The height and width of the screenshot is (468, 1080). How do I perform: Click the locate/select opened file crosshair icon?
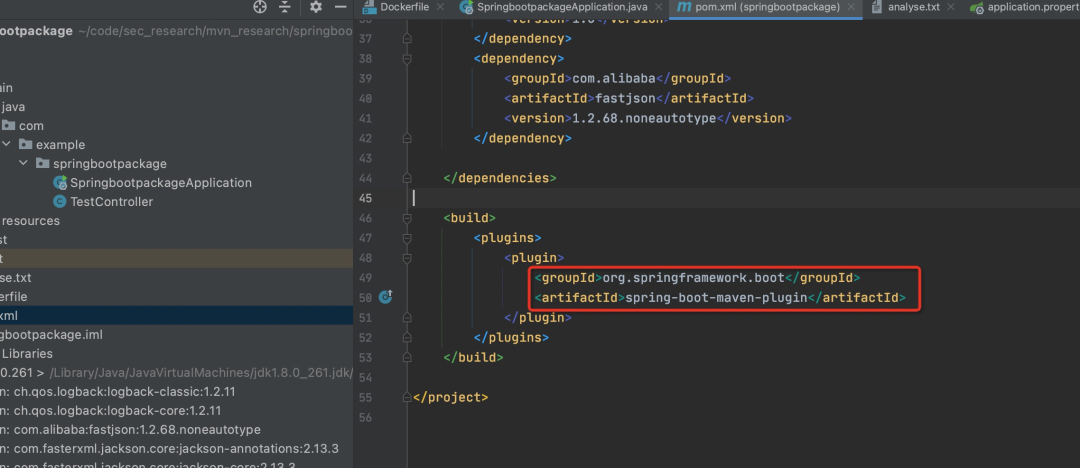[x=261, y=7]
